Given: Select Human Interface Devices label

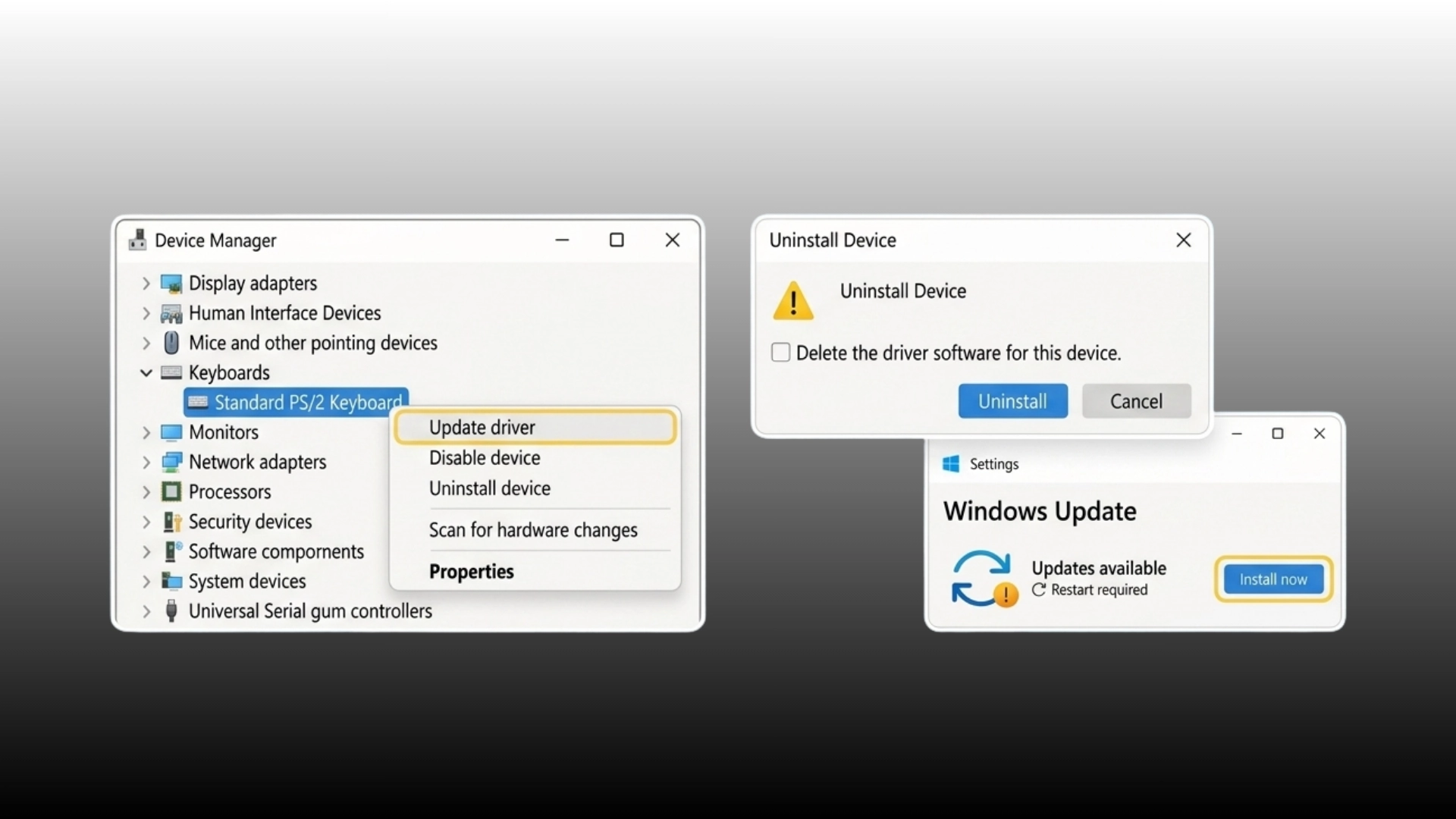Looking at the screenshot, I should [x=284, y=313].
